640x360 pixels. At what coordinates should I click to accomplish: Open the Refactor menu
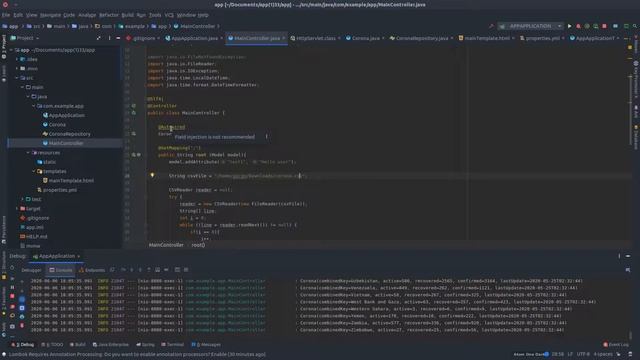[109, 15]
